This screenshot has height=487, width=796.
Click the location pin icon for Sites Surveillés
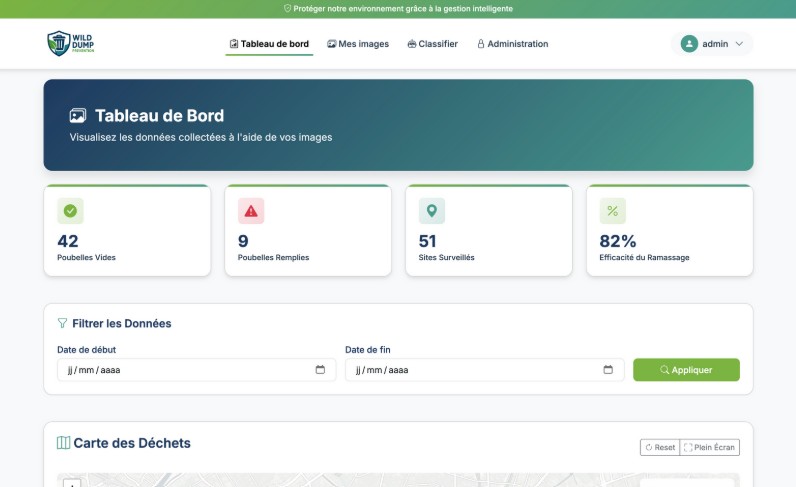point(432,211)
